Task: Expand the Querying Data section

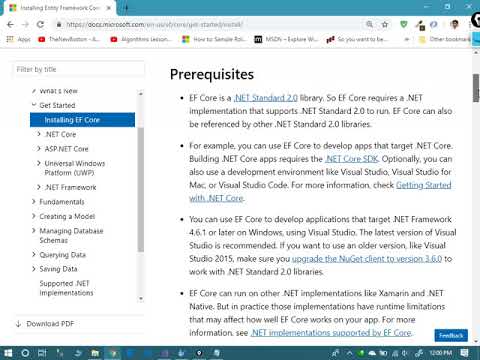Action: point(34,255)
